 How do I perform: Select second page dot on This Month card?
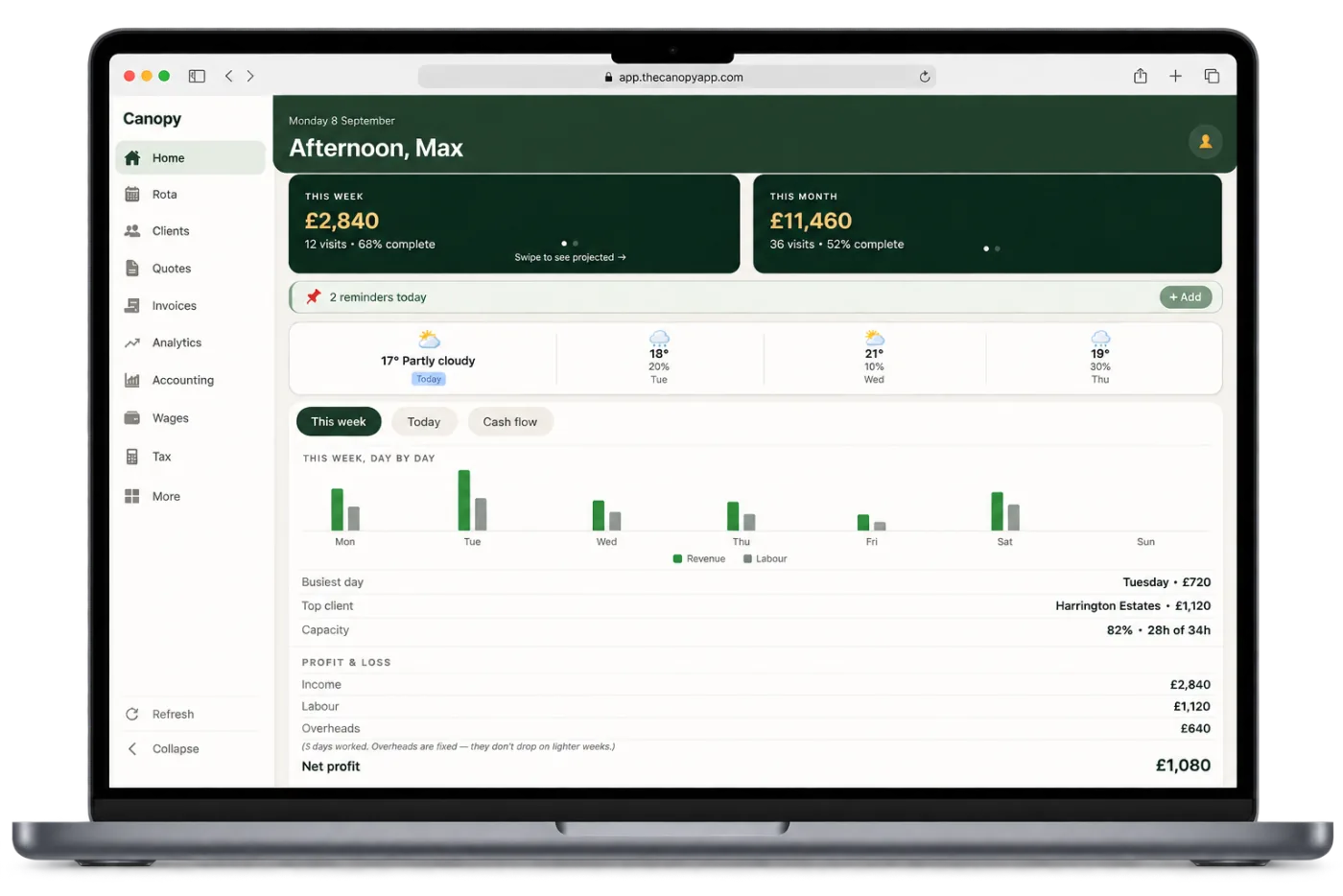998,248
